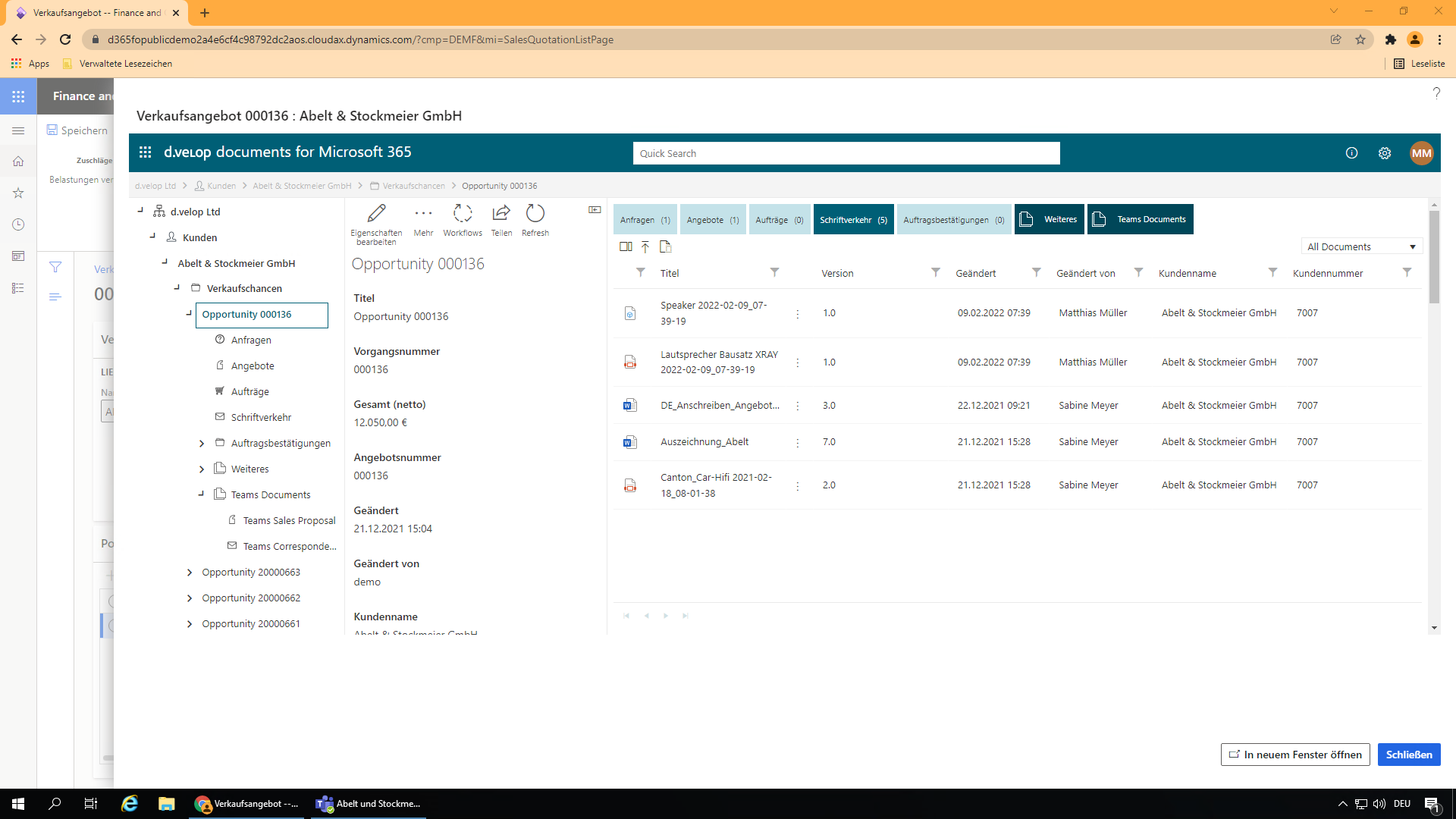This screenshot has width=1456, height=819.
Task: Switch to Teams Abelt und Stockmeier window
Action: coord(369,804)
